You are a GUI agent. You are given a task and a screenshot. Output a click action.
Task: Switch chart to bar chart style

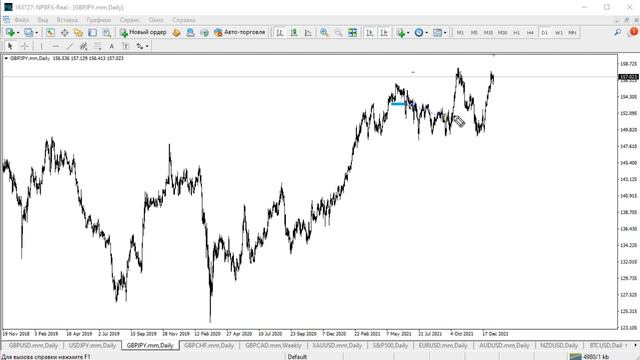pyautogui.click(x=280, y=33)
